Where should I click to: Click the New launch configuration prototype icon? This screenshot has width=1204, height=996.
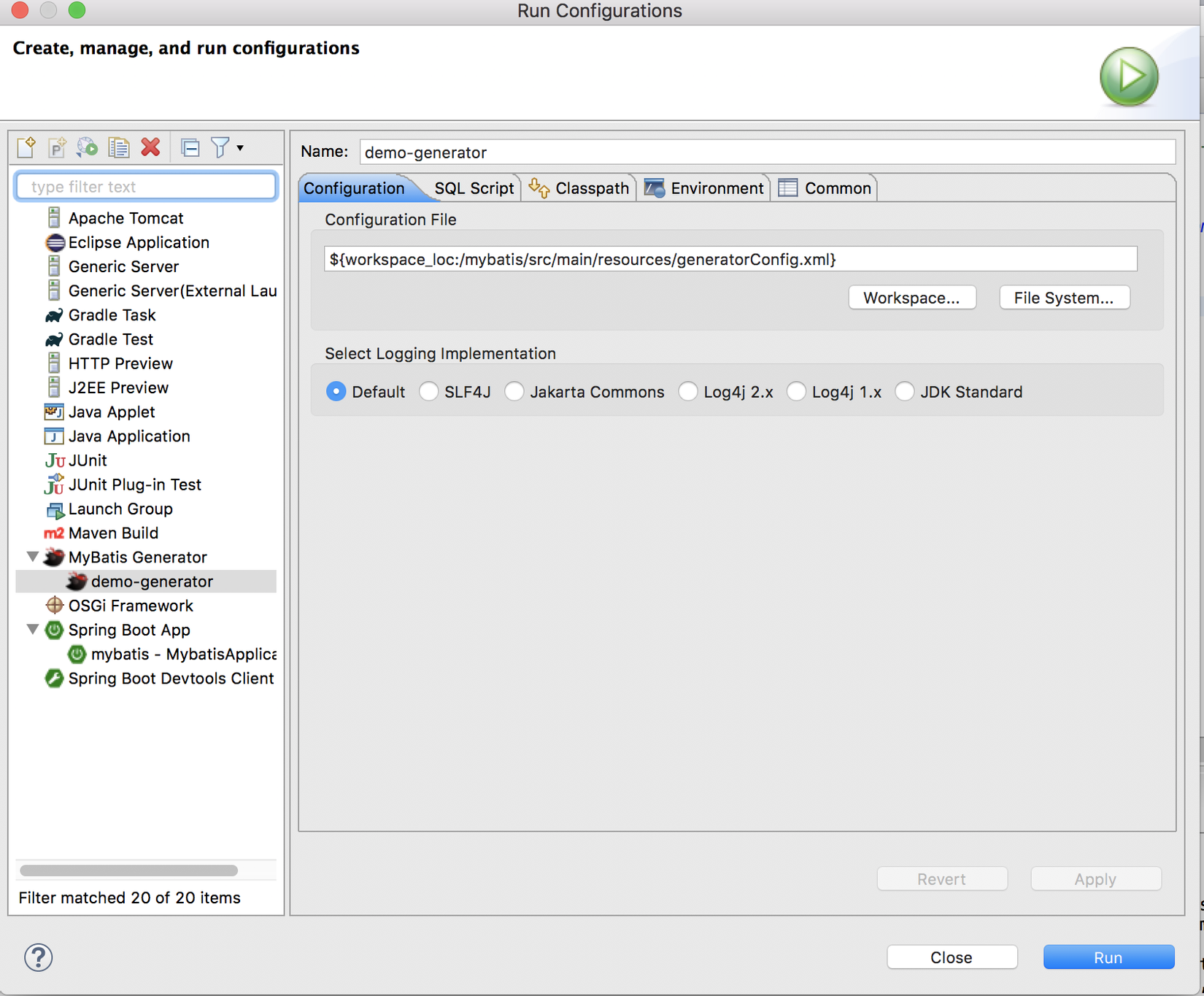tap(57, 147)
